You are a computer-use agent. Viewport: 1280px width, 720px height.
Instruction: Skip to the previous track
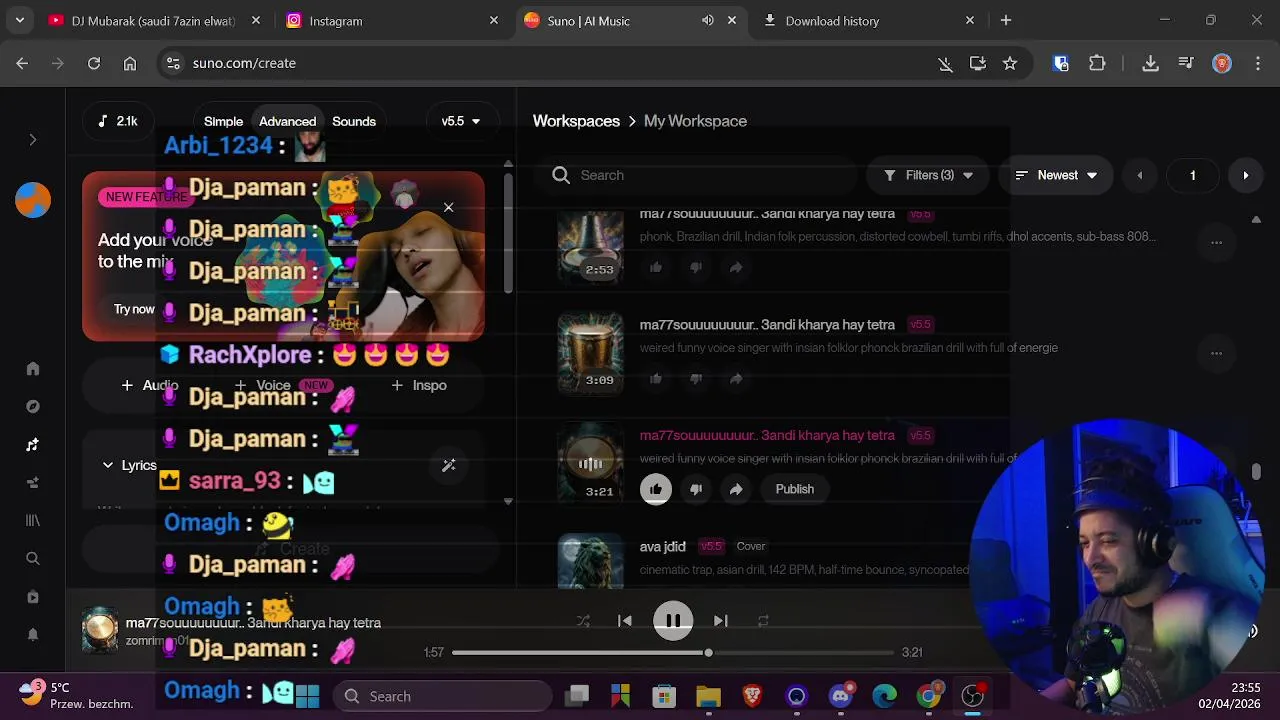pos(625,621)
